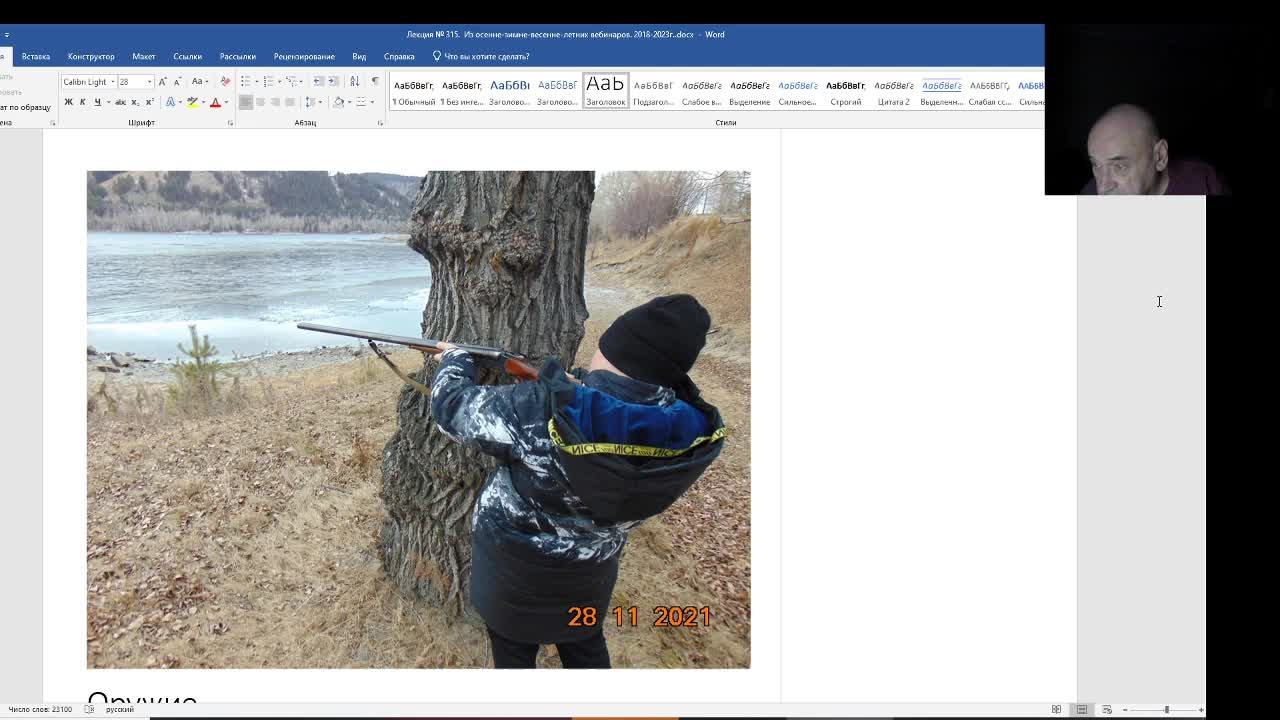1280x720 pixels.
Task: Apply the 'Строгий' text style
Action: click(x=845, y=92)
